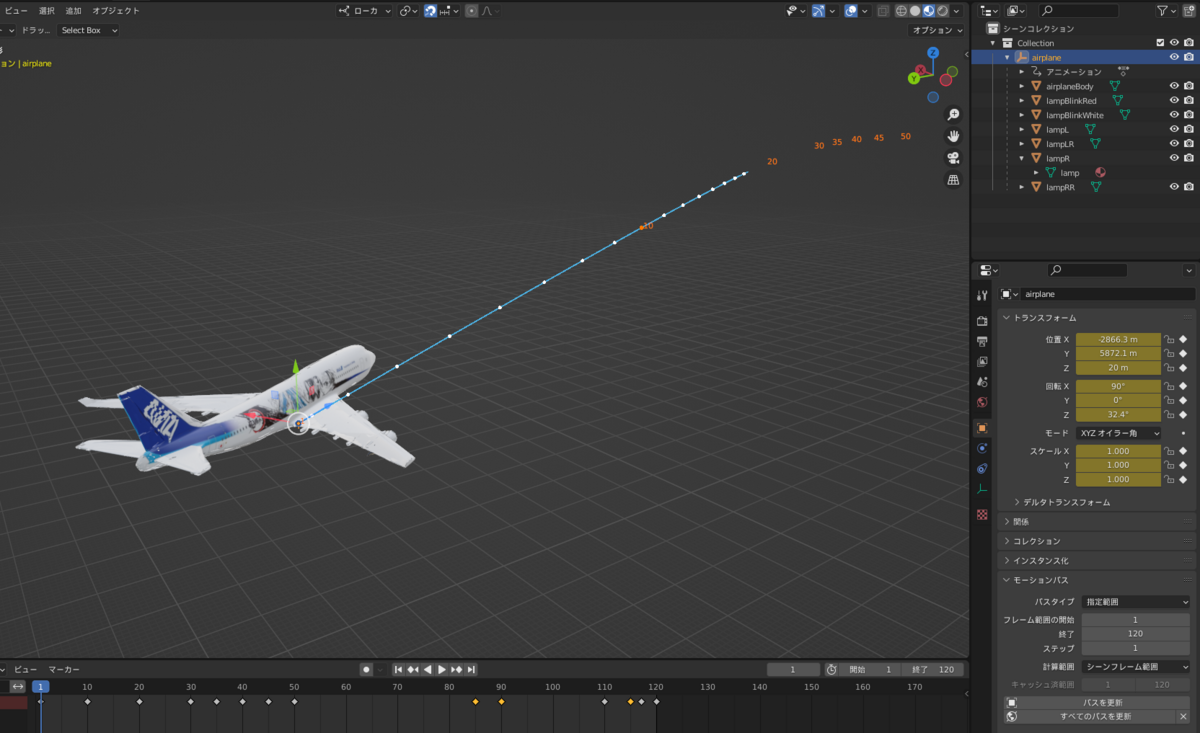
Task: Click the use preview range clock icon
Action: pos(831,669)
